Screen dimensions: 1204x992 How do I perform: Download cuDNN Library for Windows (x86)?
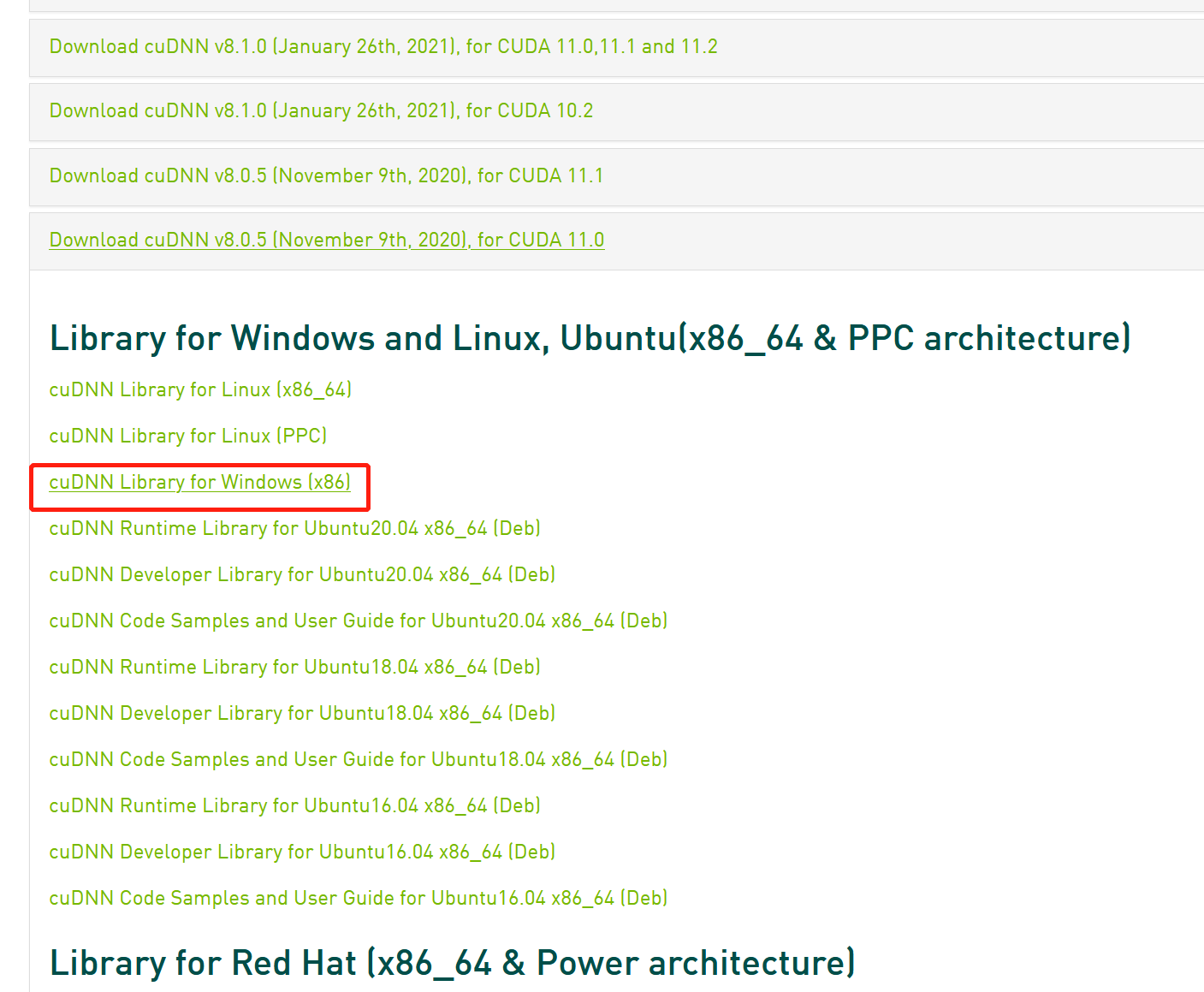click(x=200, y=482)
